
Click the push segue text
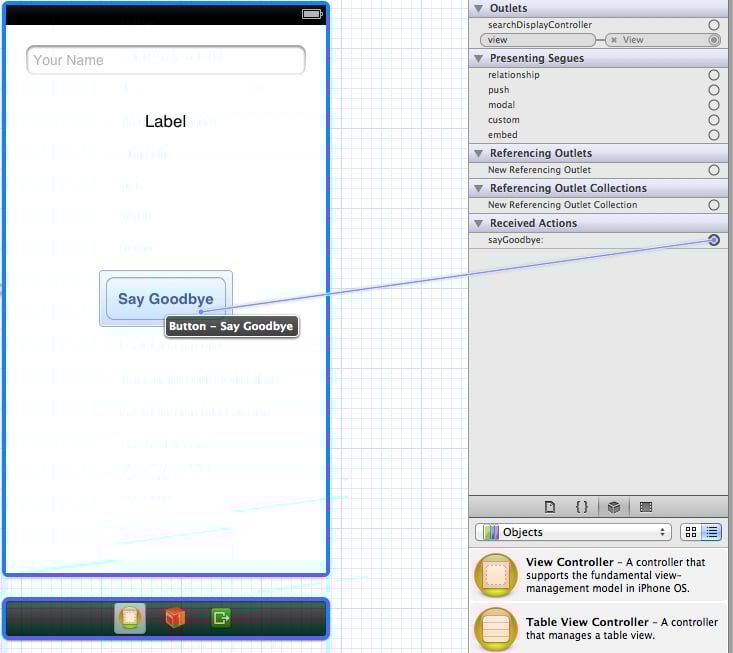(498, 90)
